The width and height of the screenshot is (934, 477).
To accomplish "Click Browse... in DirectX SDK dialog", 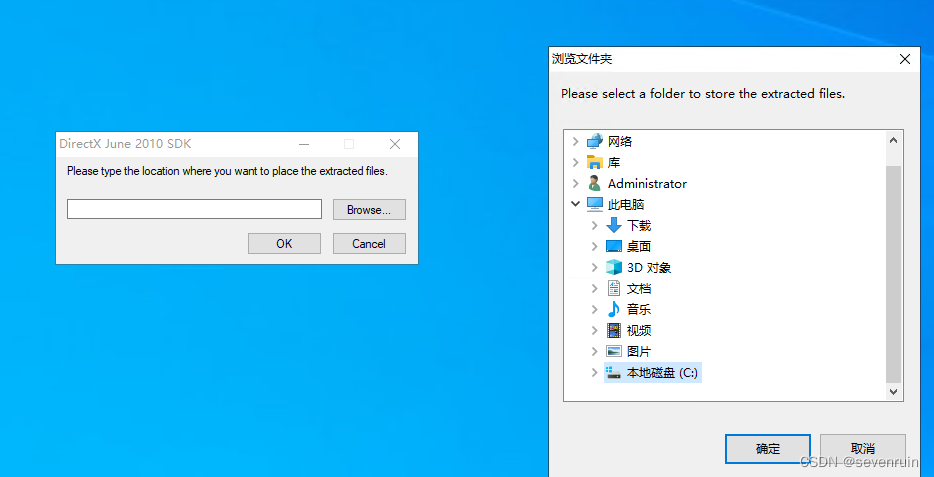I will (369, 210).
